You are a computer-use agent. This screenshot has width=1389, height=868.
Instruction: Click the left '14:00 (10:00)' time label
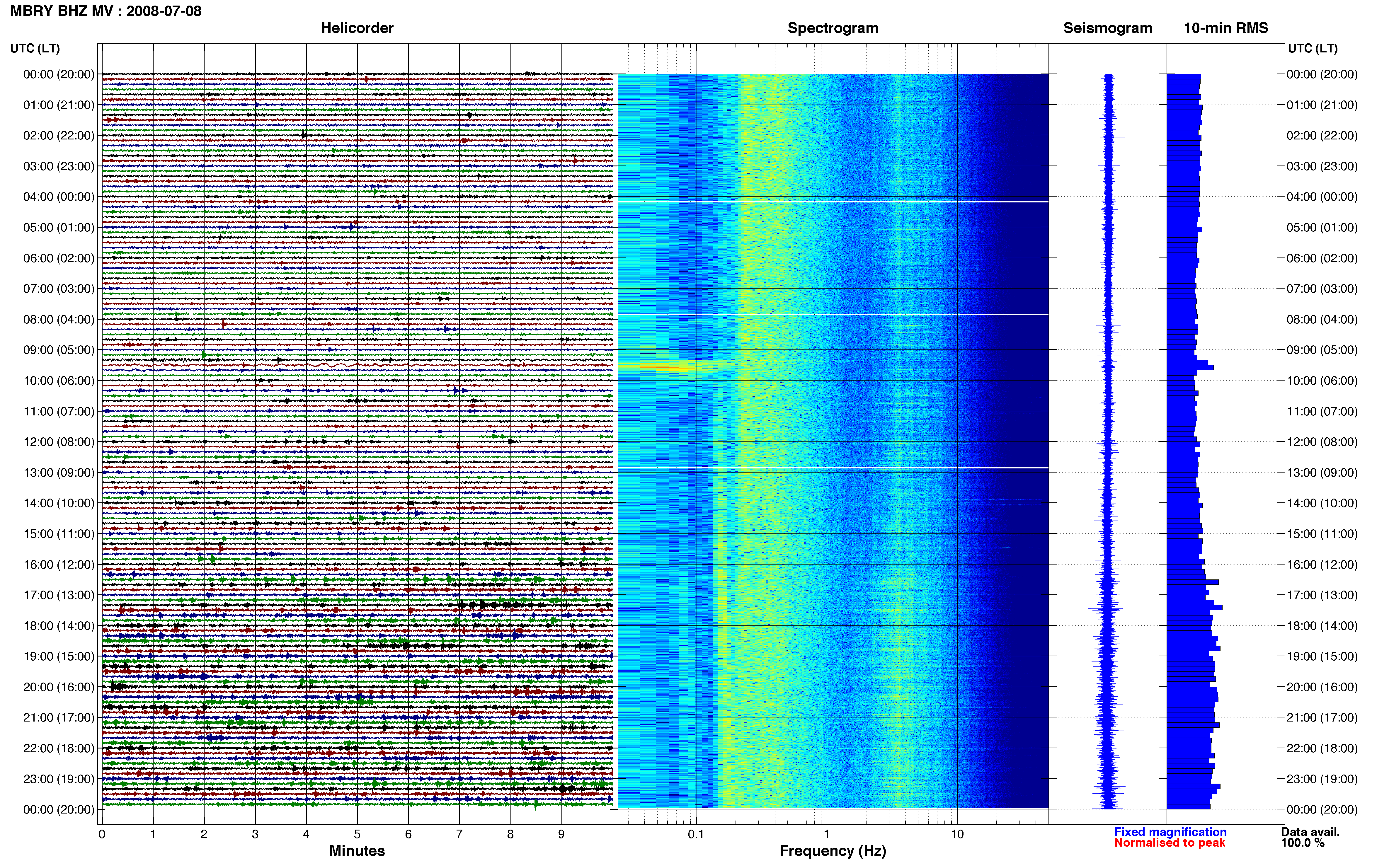(59, 503)
